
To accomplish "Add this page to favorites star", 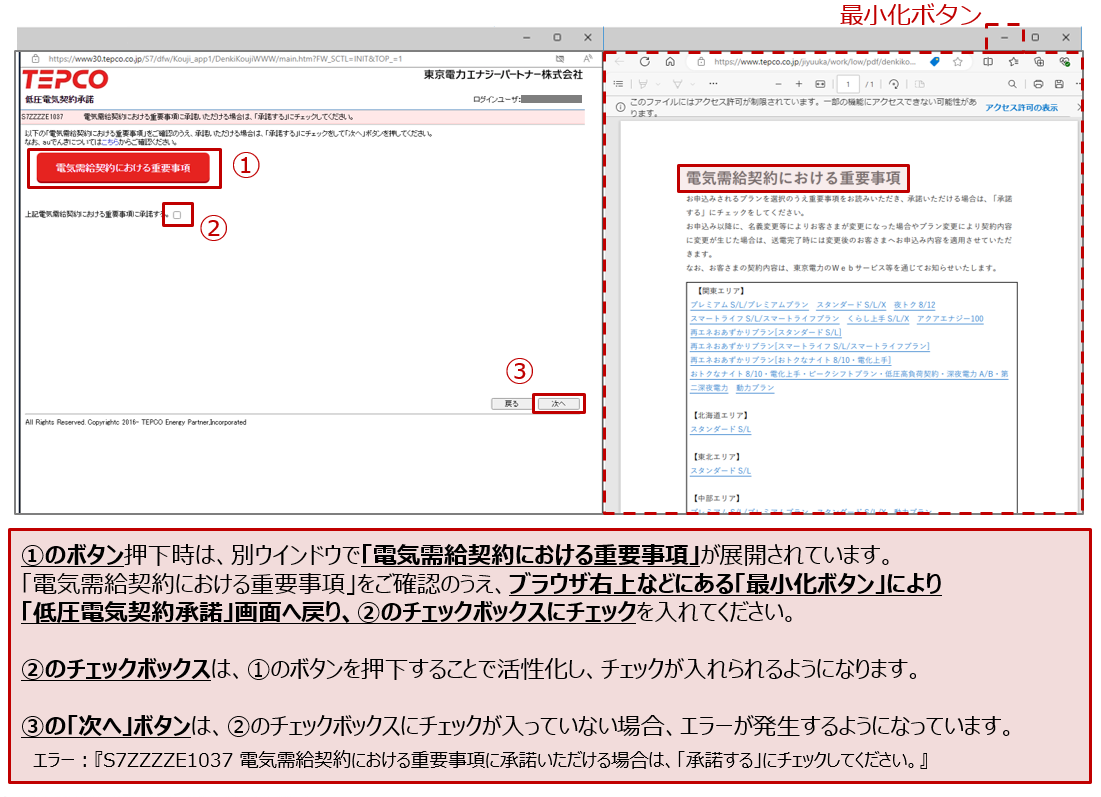I will pyautogui.click(x=958, y=62).
